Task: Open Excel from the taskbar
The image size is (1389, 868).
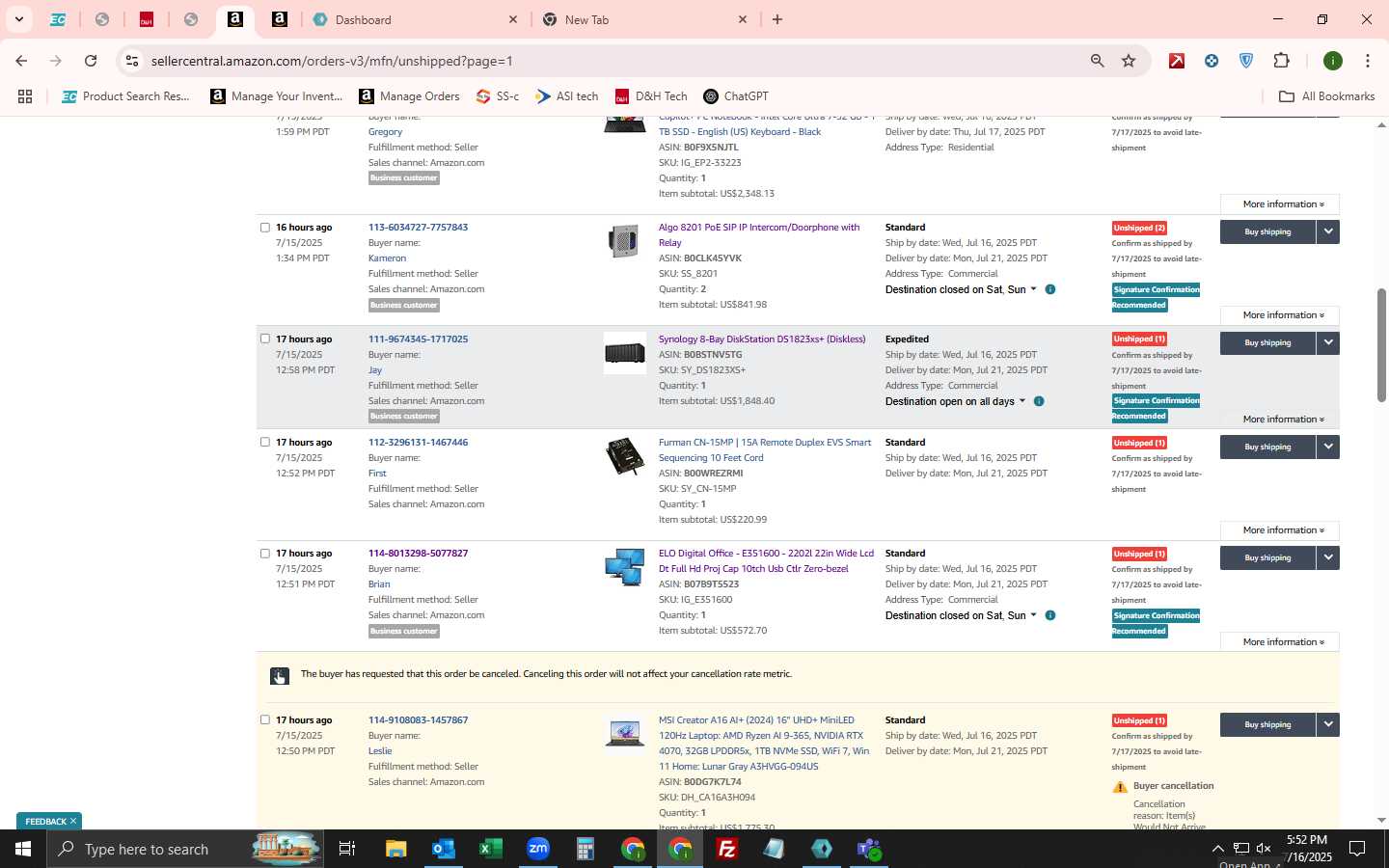Action: (x=491, y=849)
